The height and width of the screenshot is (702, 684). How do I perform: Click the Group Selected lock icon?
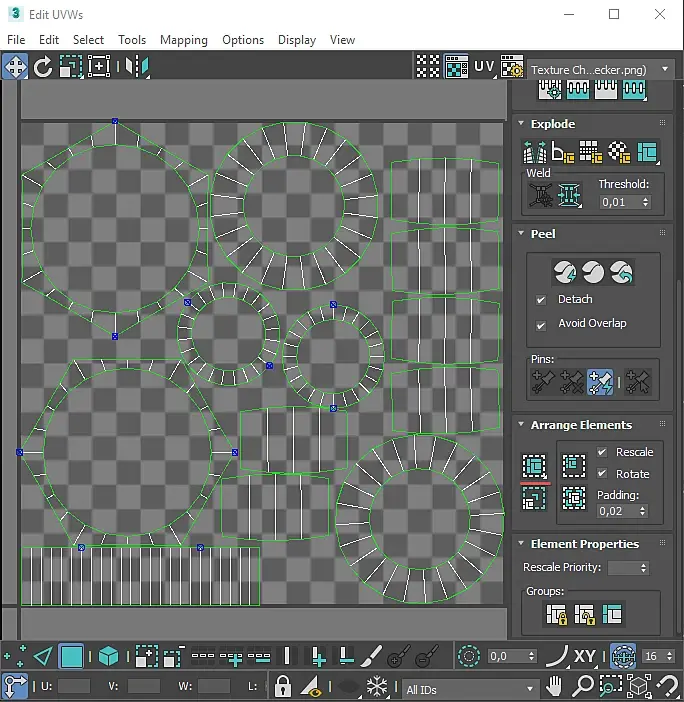[556, 614]
